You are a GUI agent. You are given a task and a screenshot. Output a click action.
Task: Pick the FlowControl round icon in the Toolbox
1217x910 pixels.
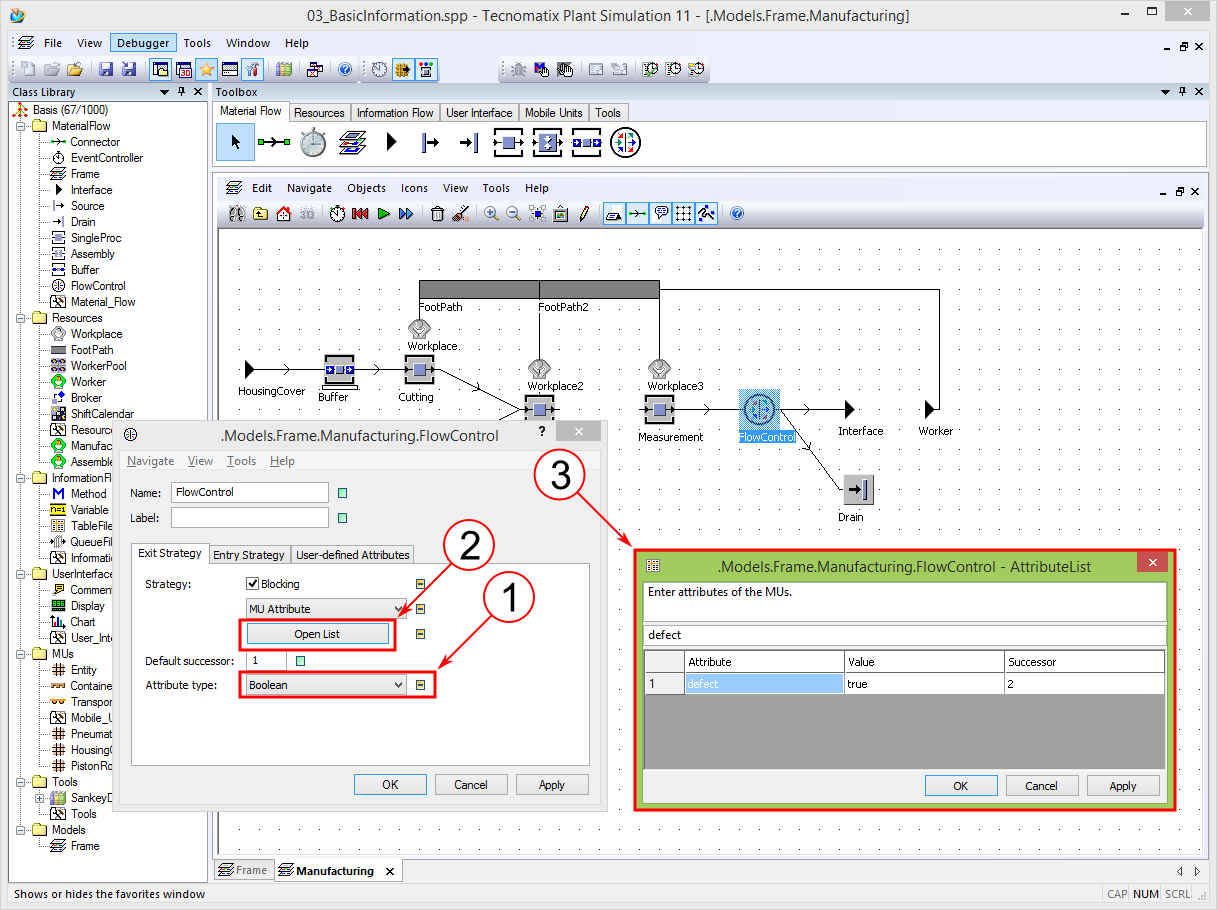625,143
